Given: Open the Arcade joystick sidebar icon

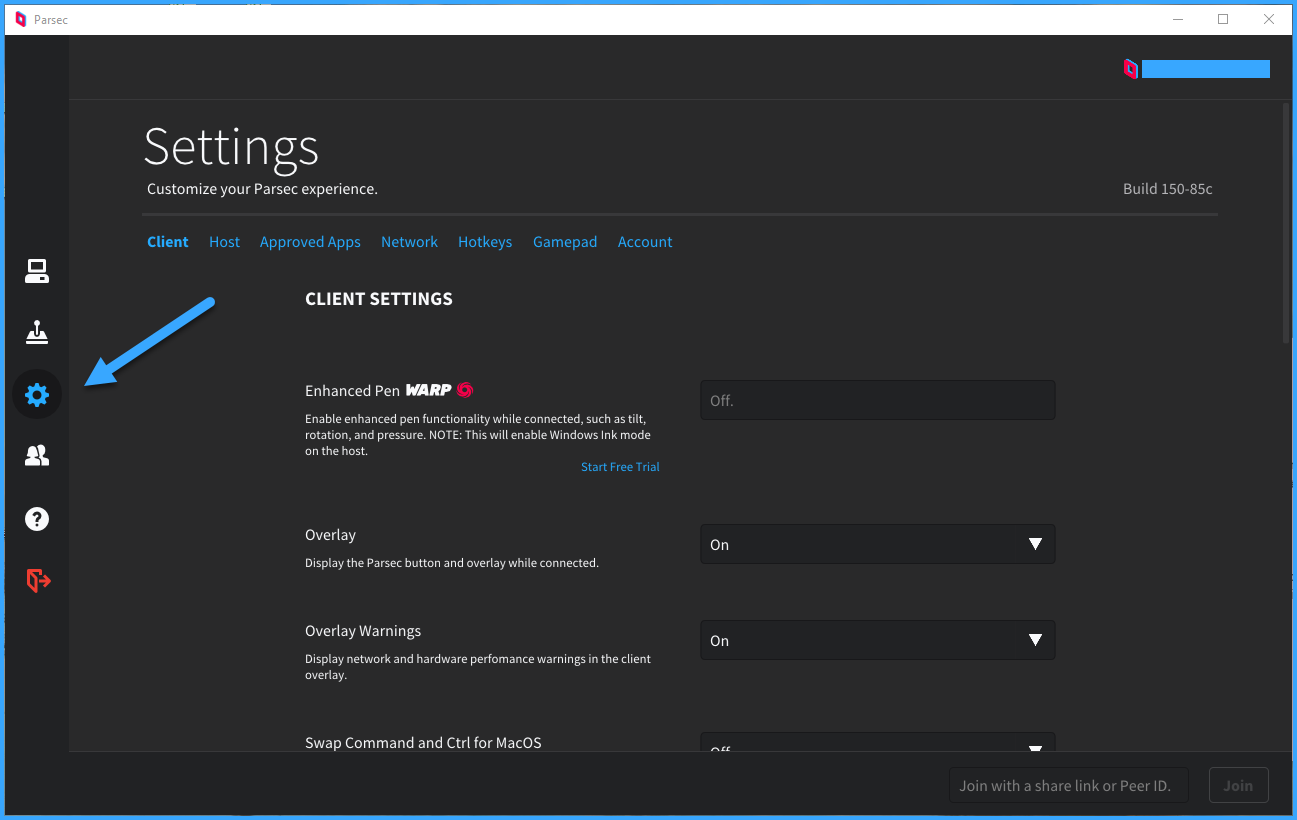Looking at the screenshot, I should tap(37, 332).
